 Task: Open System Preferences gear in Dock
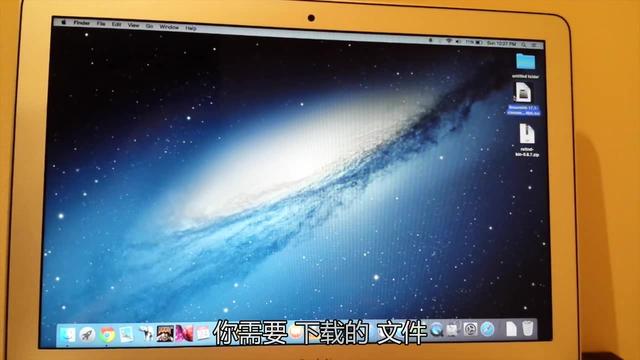tap(470, 329)
